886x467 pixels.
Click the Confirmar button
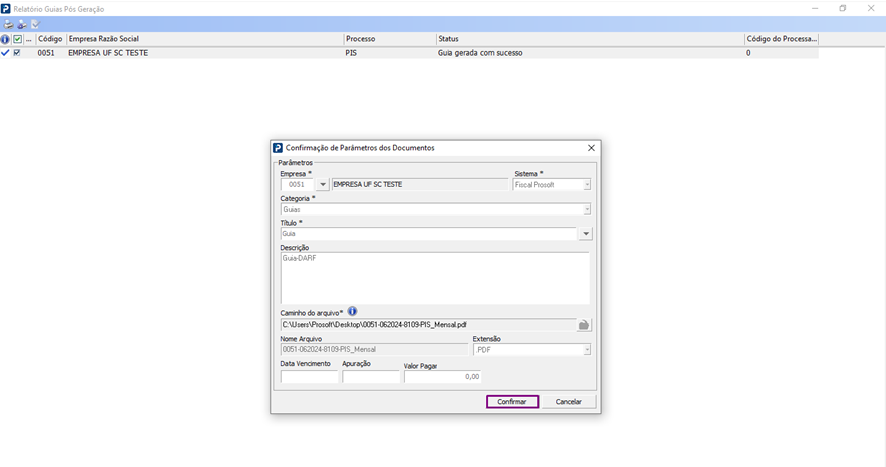coord(512,401)
